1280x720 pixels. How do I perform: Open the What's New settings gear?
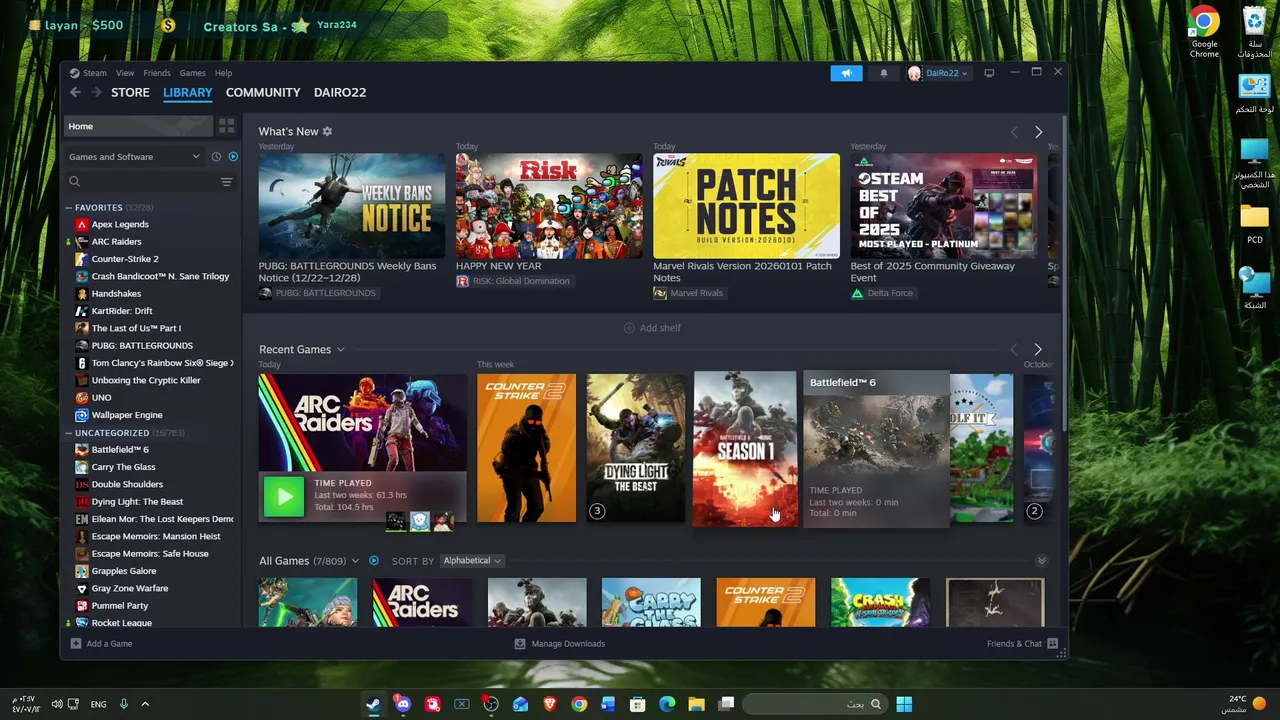pyautogui.click(x=327, y=131)
